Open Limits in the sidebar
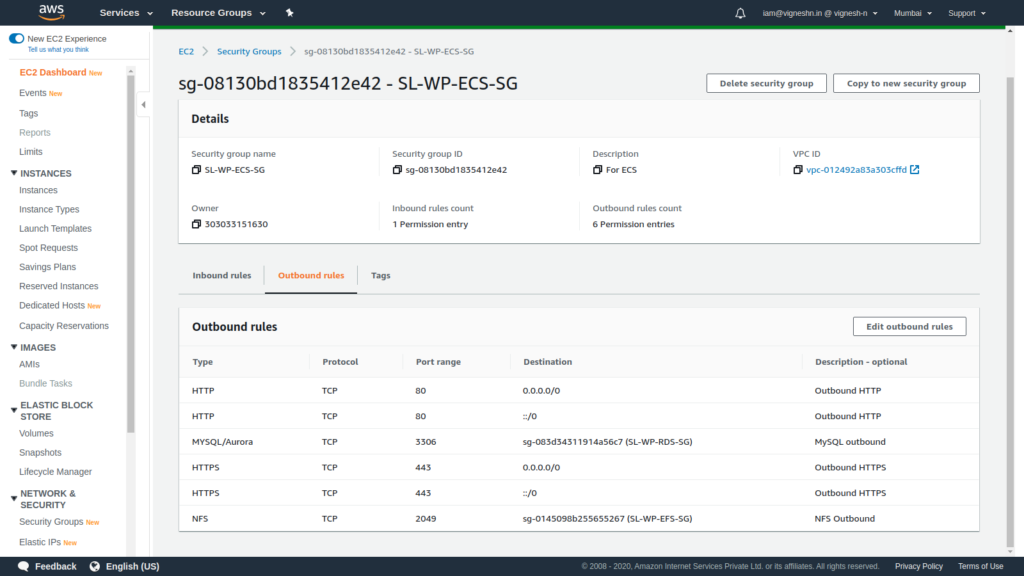Screen dimensions: 1024x576 31,152
